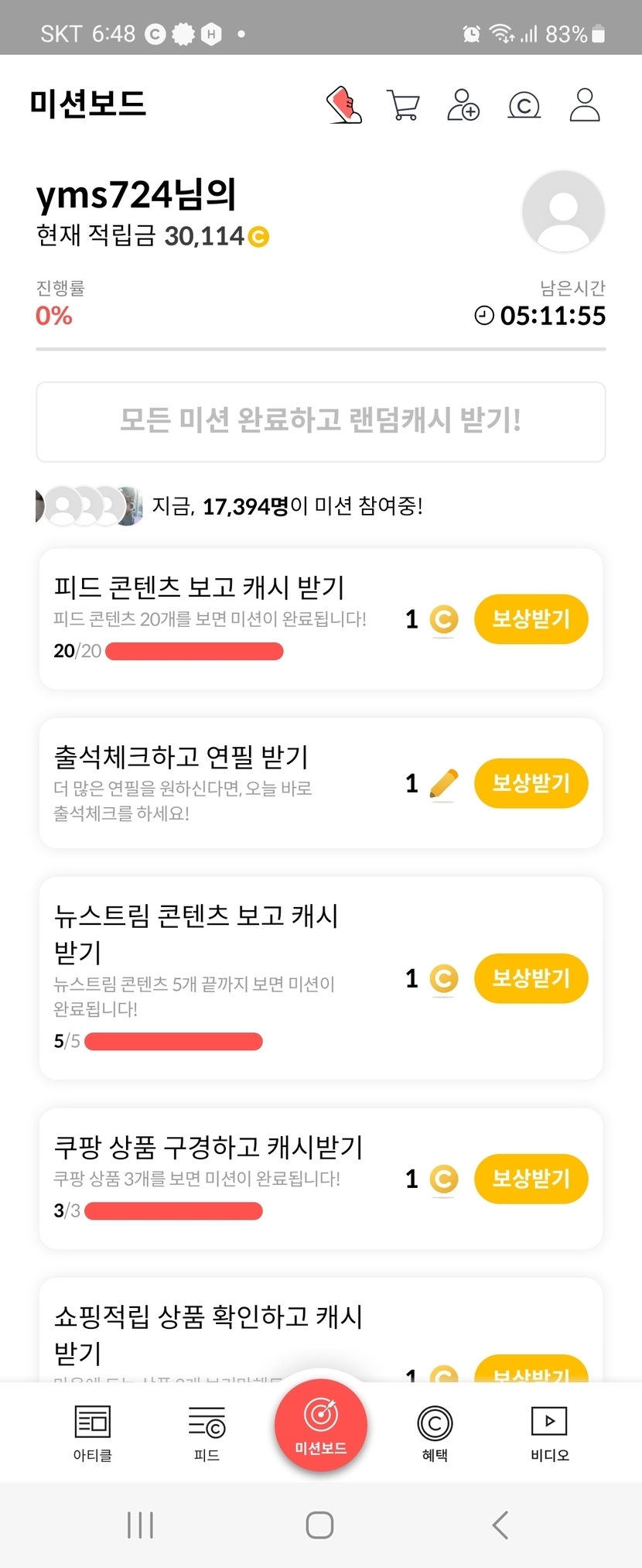Viewport: 642px width, 1568px height.
Task: Claim pencil reward for 출석체크 mission
Action: pyautogui.click(x=531, y=783)
